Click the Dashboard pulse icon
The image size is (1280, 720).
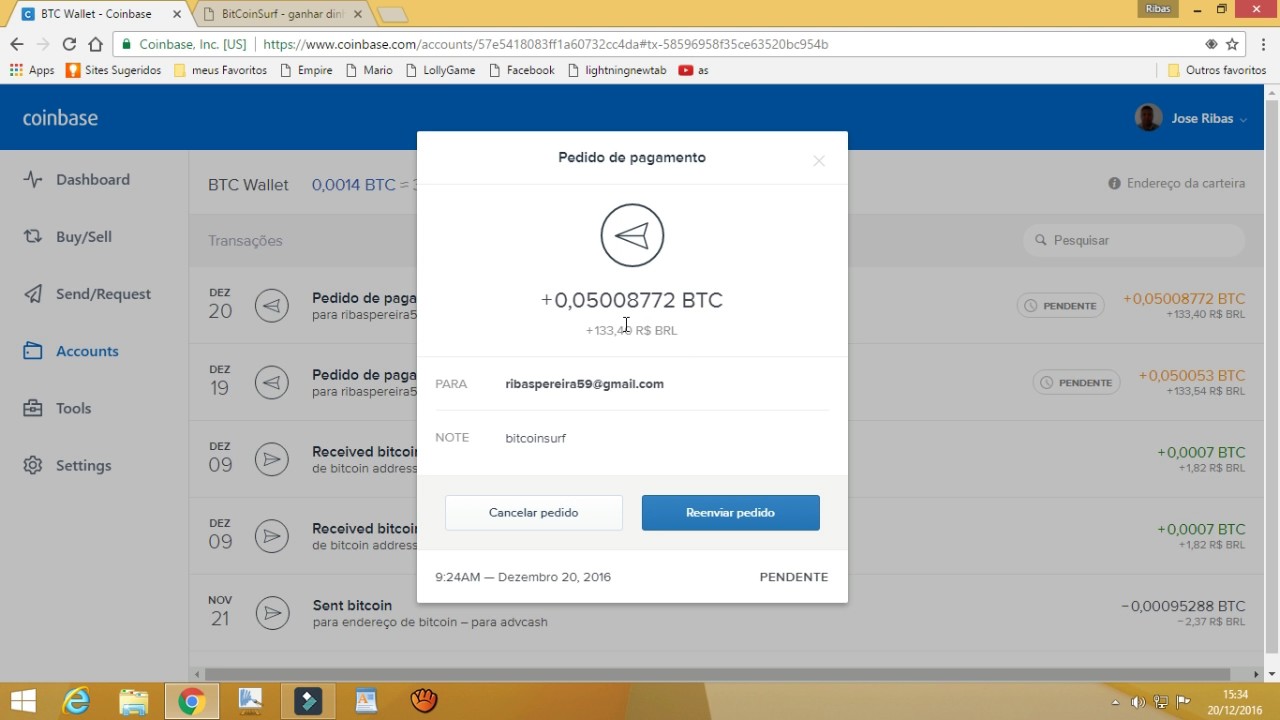[33, 180]
